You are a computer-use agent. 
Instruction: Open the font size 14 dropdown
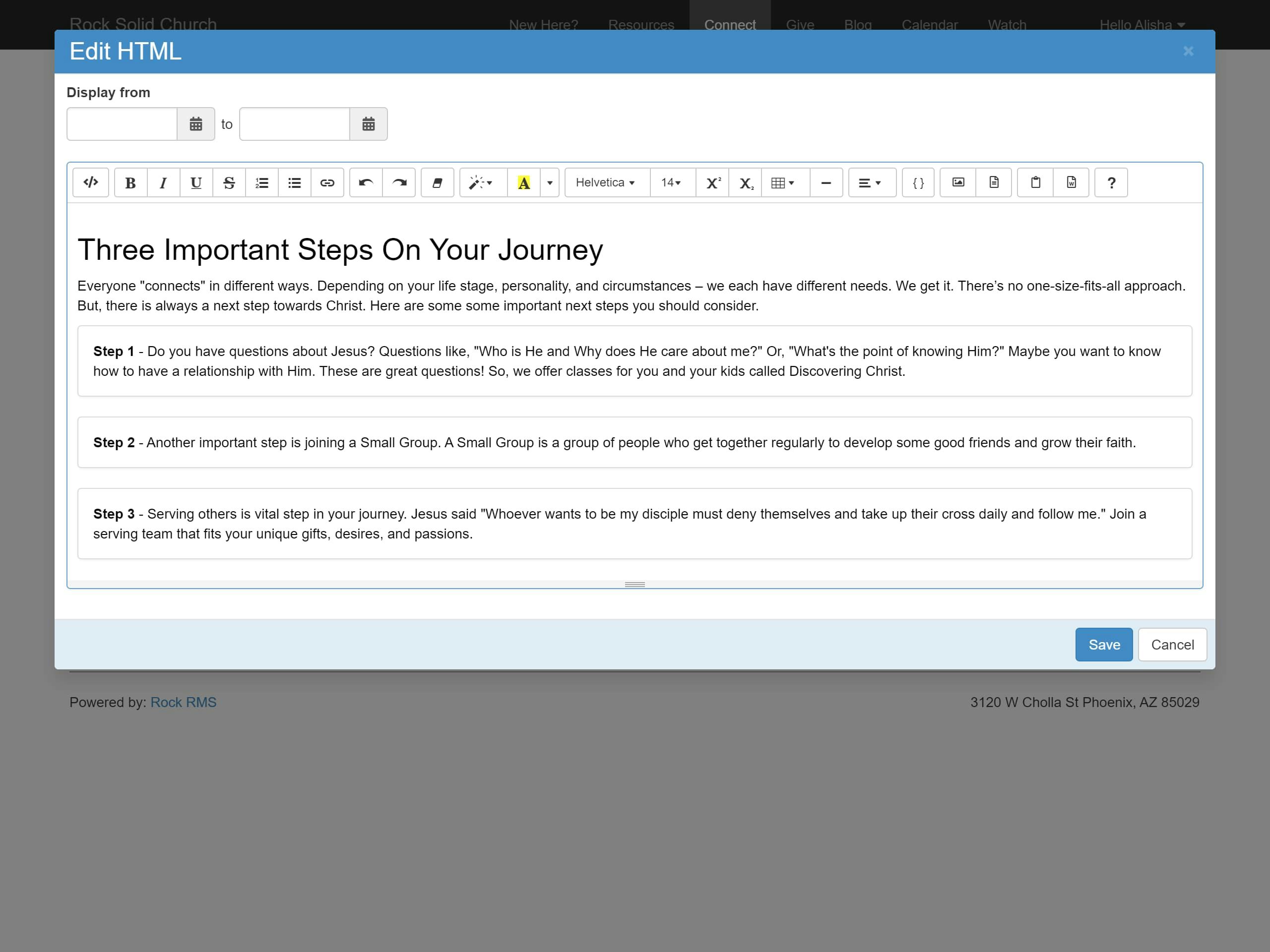(671, 182)
